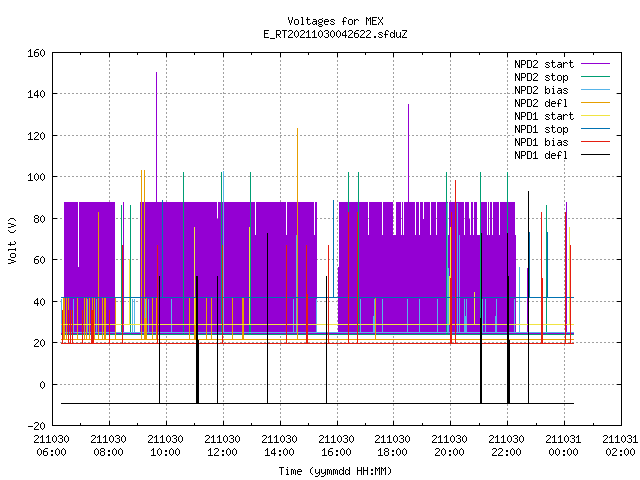Select the E_RT20211030042622.sfduZ filename subtitle
The image size is (640, 480).
click(x=335, y=34)
